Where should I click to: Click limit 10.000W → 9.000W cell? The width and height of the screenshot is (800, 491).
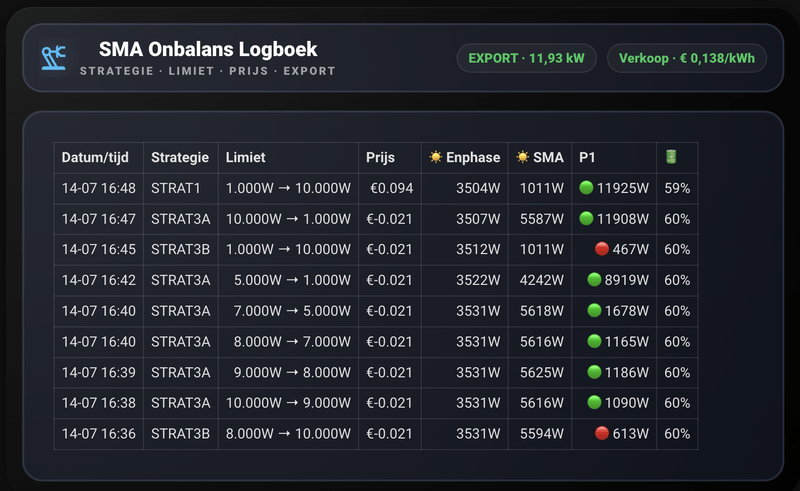point(288,403)
